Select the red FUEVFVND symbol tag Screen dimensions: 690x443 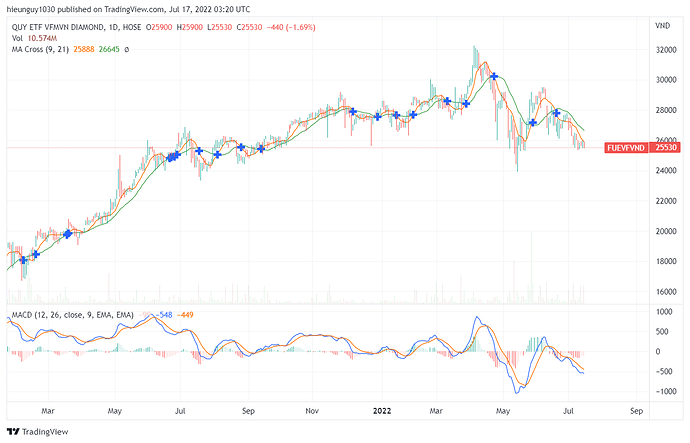[626, 148]
